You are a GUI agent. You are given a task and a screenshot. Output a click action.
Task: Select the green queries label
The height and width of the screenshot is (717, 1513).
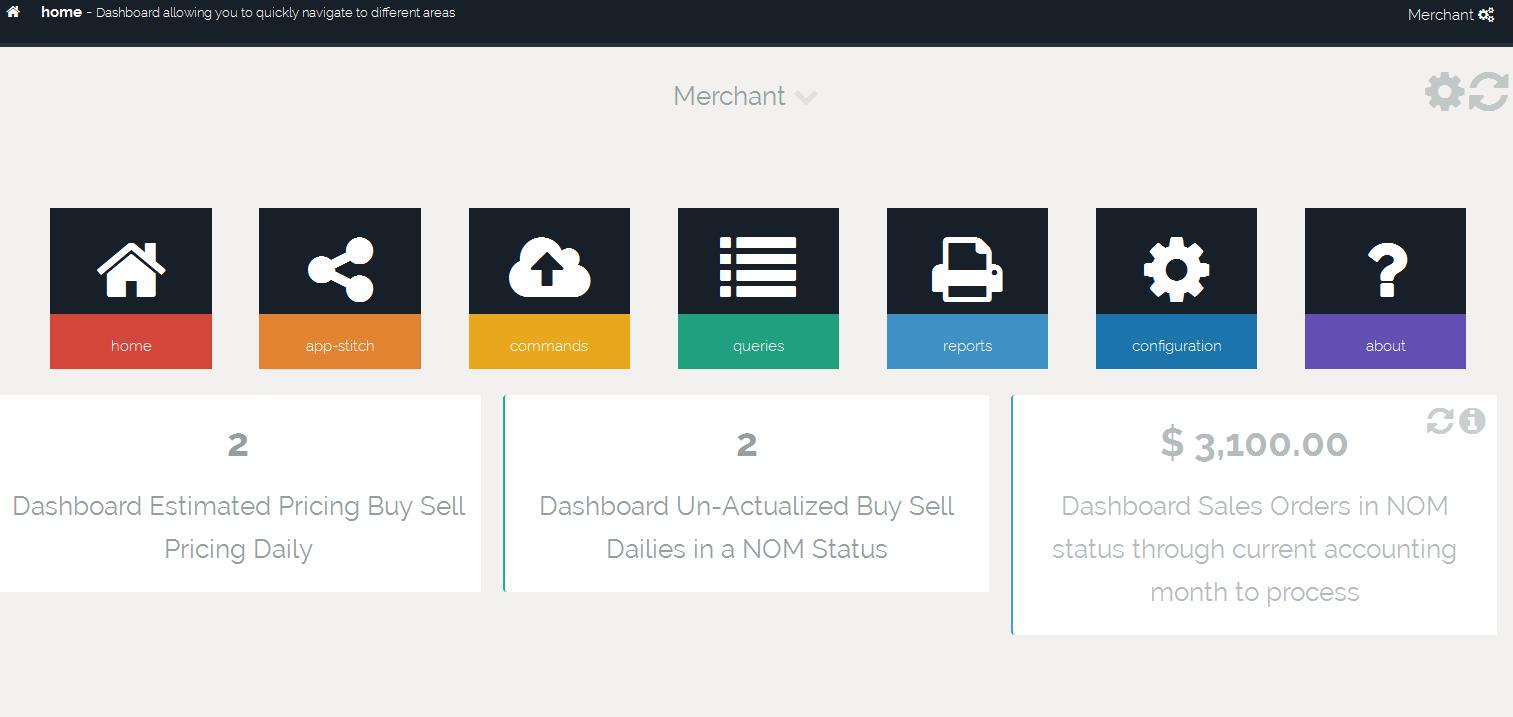pos(758,345)
